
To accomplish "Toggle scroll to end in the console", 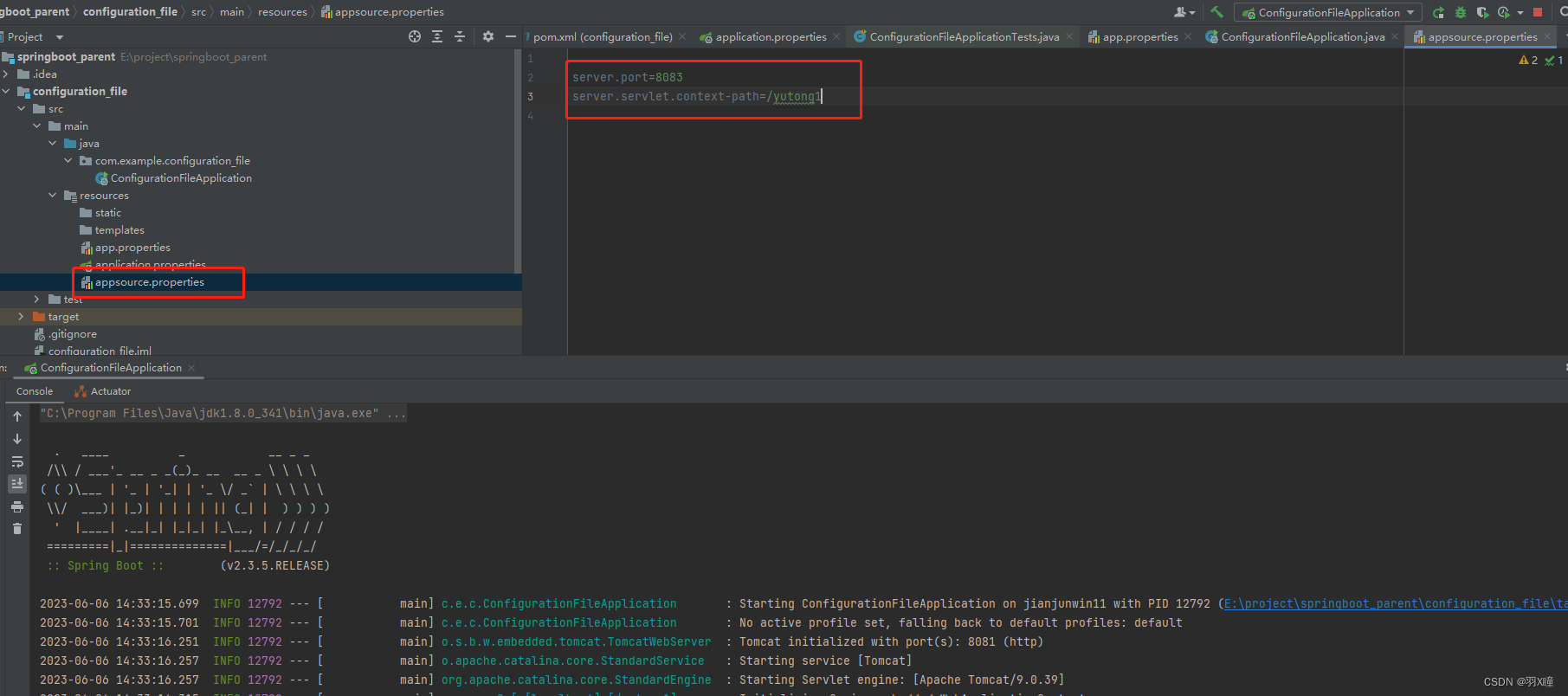I will click(x=17, y=484).
